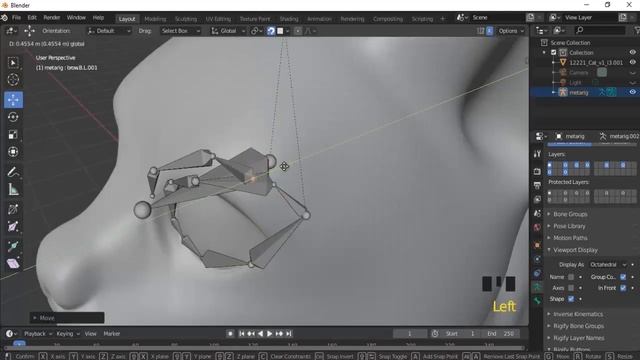Select the Transform tool
This screenshot has width=640, height=360.
tap(13, 152)
